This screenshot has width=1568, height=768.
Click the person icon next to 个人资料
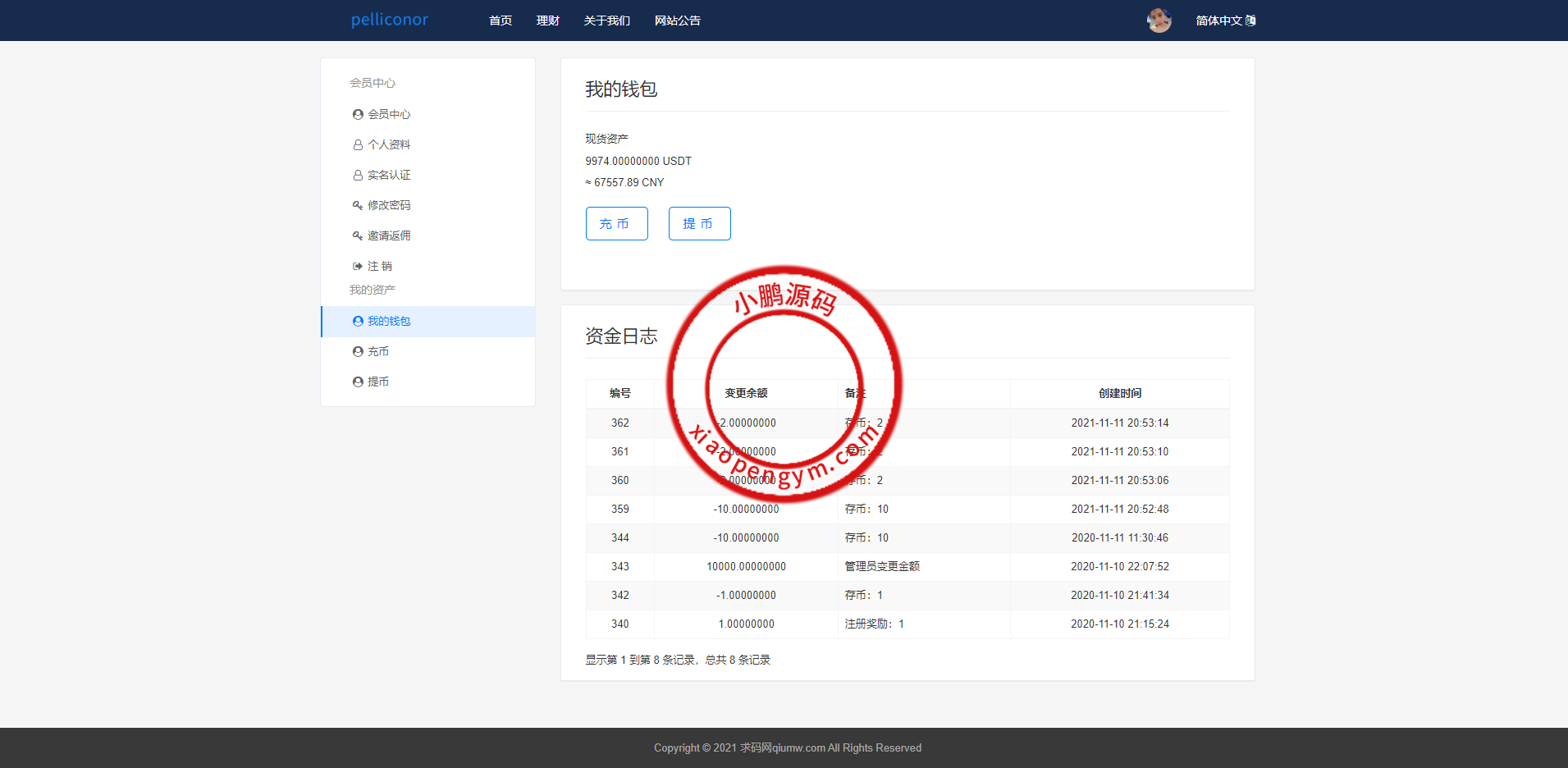pyautogui.click(x=357, y=144)
